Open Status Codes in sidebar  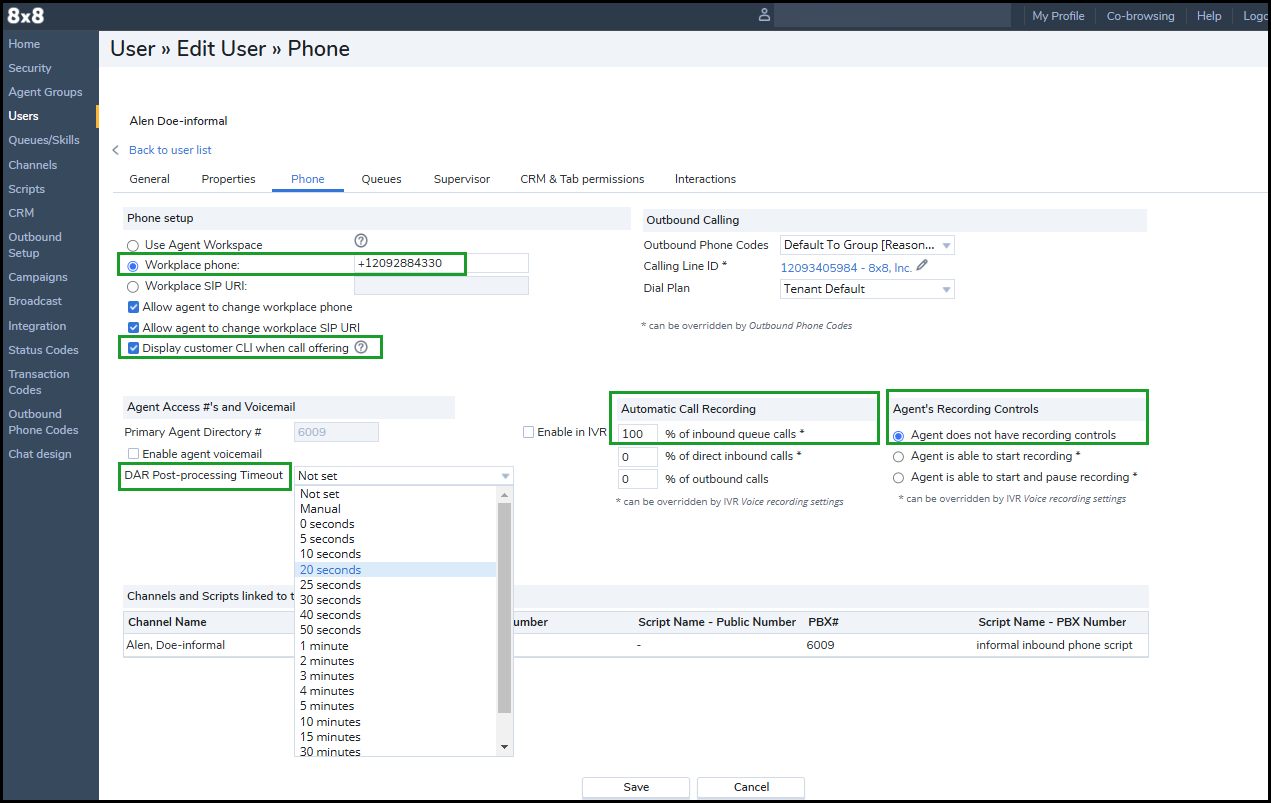coord(43,350)
